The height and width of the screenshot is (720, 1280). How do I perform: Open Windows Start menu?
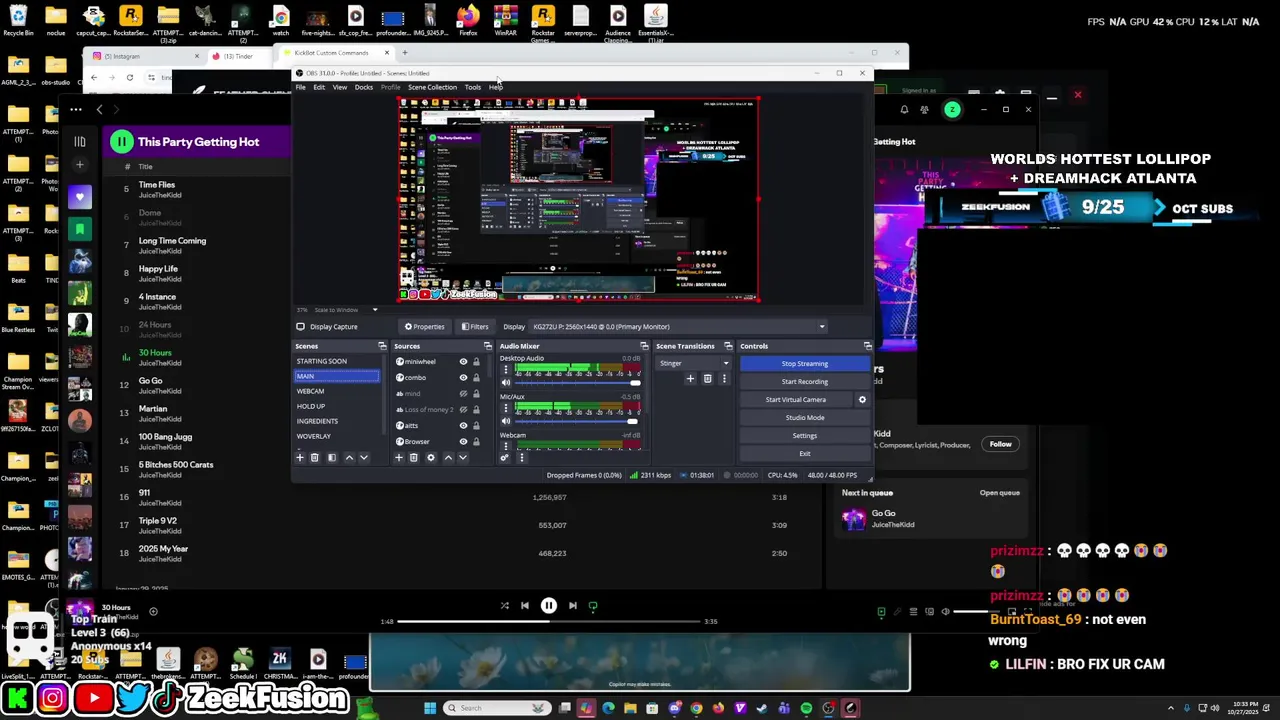(x=430, y=708)
